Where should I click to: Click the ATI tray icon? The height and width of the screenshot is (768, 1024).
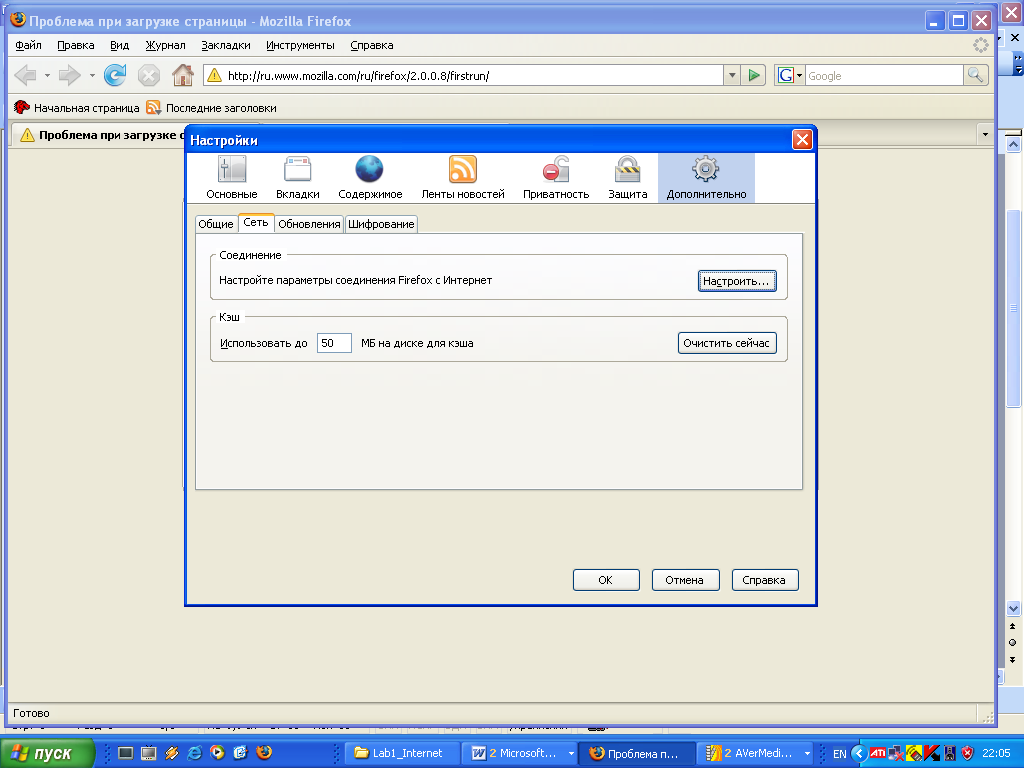pyautogui.click(x=878, y=753)
